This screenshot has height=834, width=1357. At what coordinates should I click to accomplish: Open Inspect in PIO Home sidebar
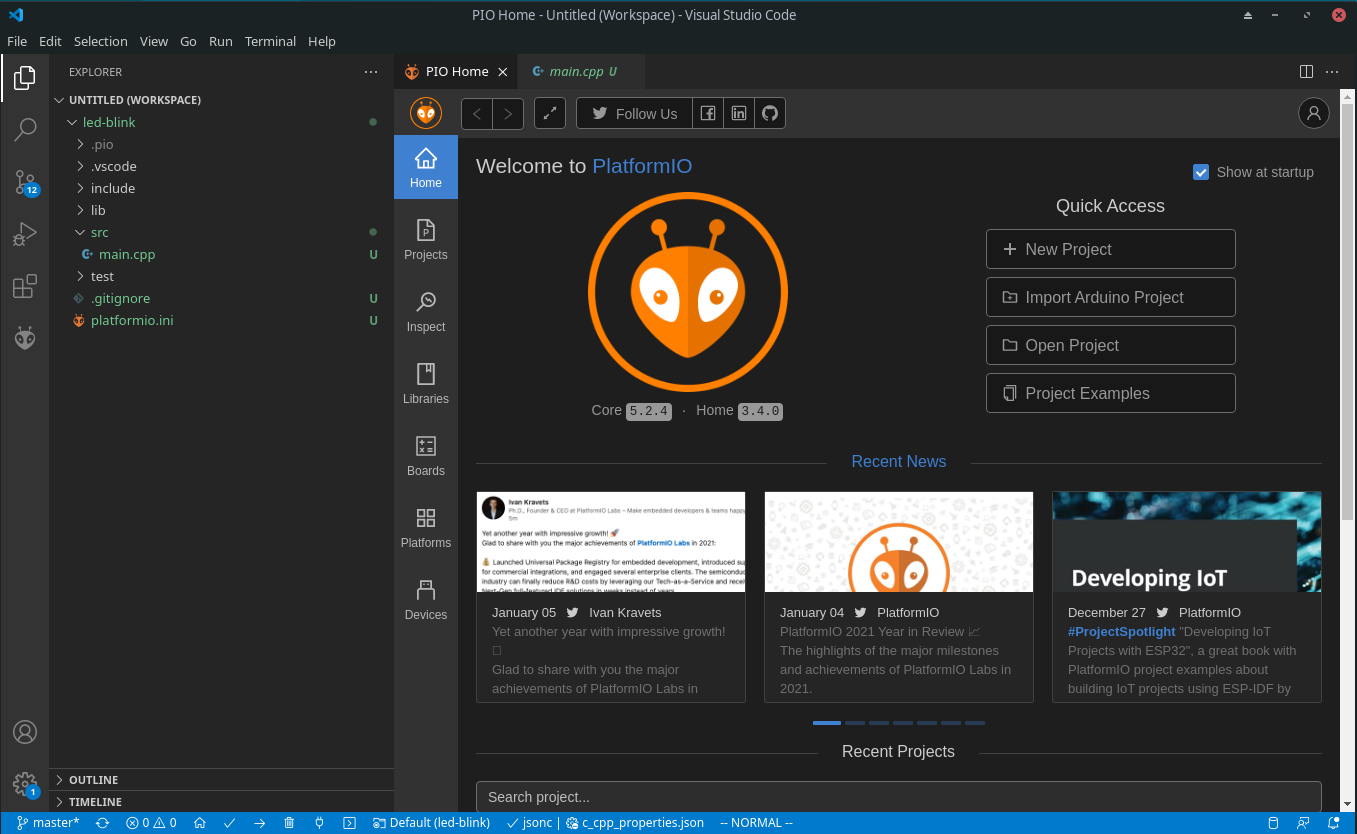pyautogui.click(x=426, y=313)
